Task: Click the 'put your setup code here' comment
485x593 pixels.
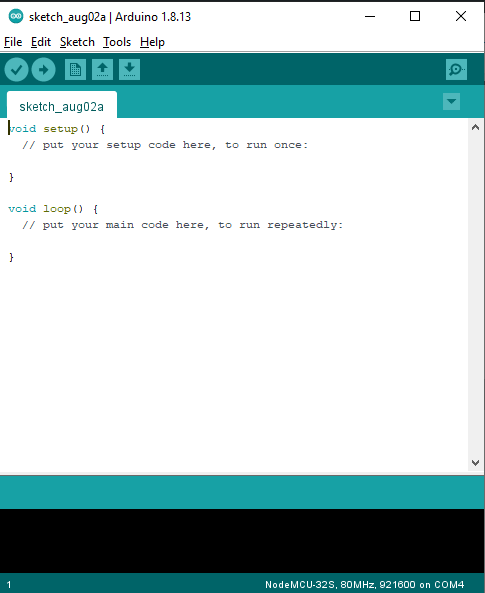Action: pos(165,145)
